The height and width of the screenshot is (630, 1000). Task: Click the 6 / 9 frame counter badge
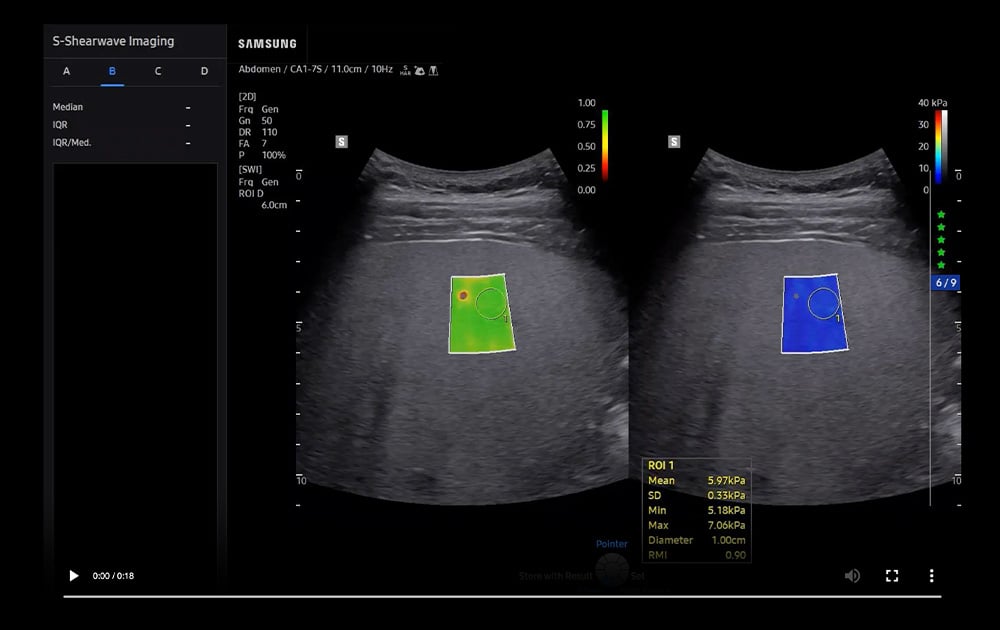[x=945, y=283]
